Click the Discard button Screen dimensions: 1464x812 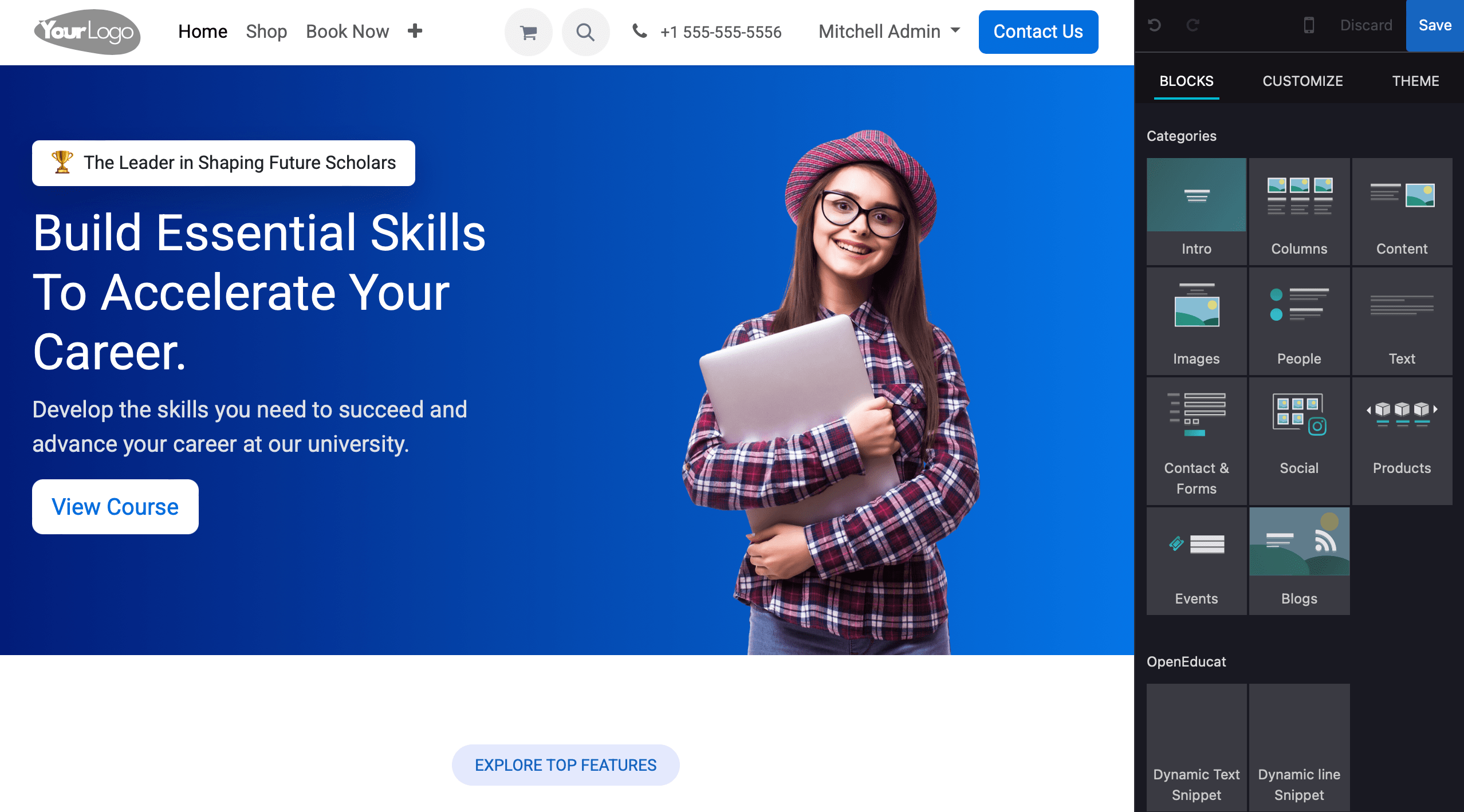[x=1366, y=25]
